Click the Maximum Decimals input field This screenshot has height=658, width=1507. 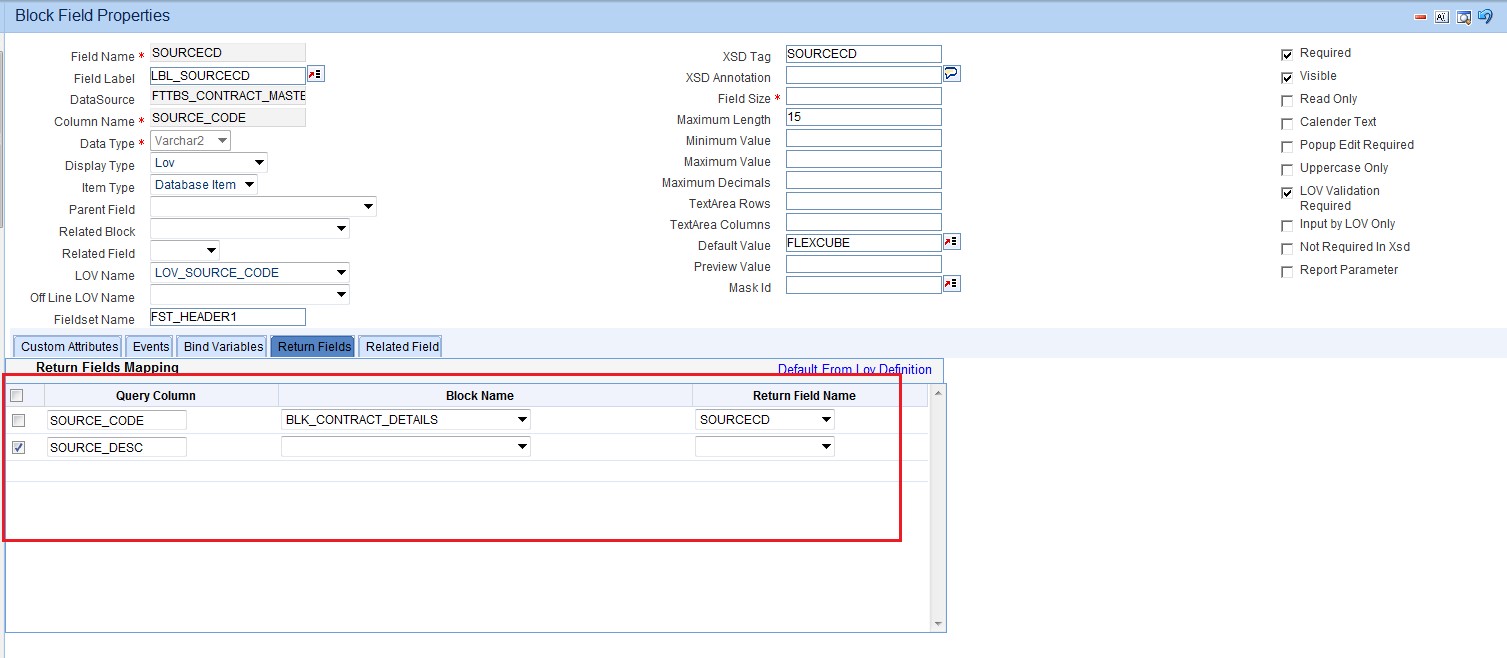(864, 180)
